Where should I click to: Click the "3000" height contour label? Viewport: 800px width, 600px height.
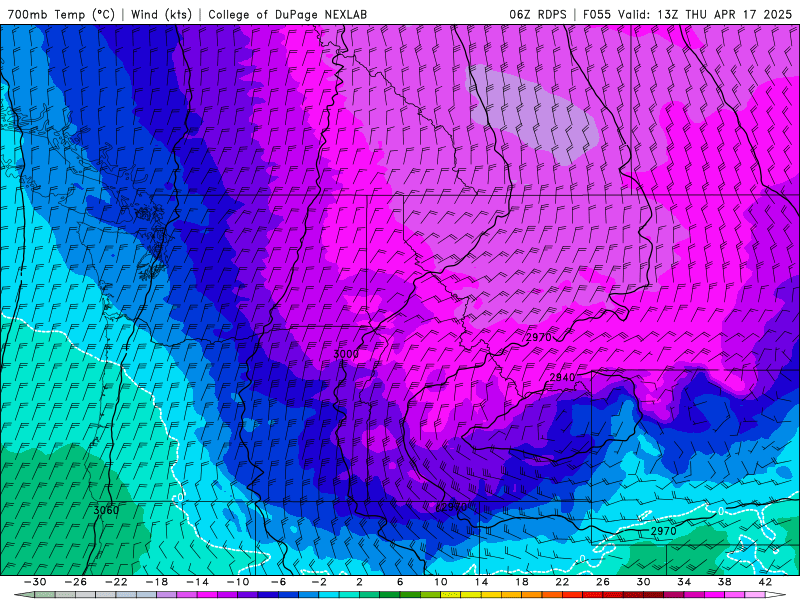346,354
